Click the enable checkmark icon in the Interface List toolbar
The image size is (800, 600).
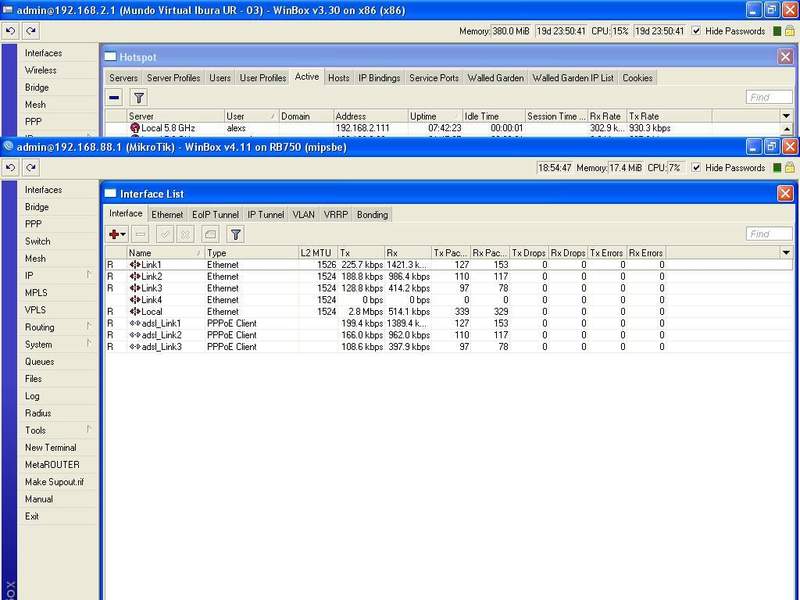click(x=165, y=234)
